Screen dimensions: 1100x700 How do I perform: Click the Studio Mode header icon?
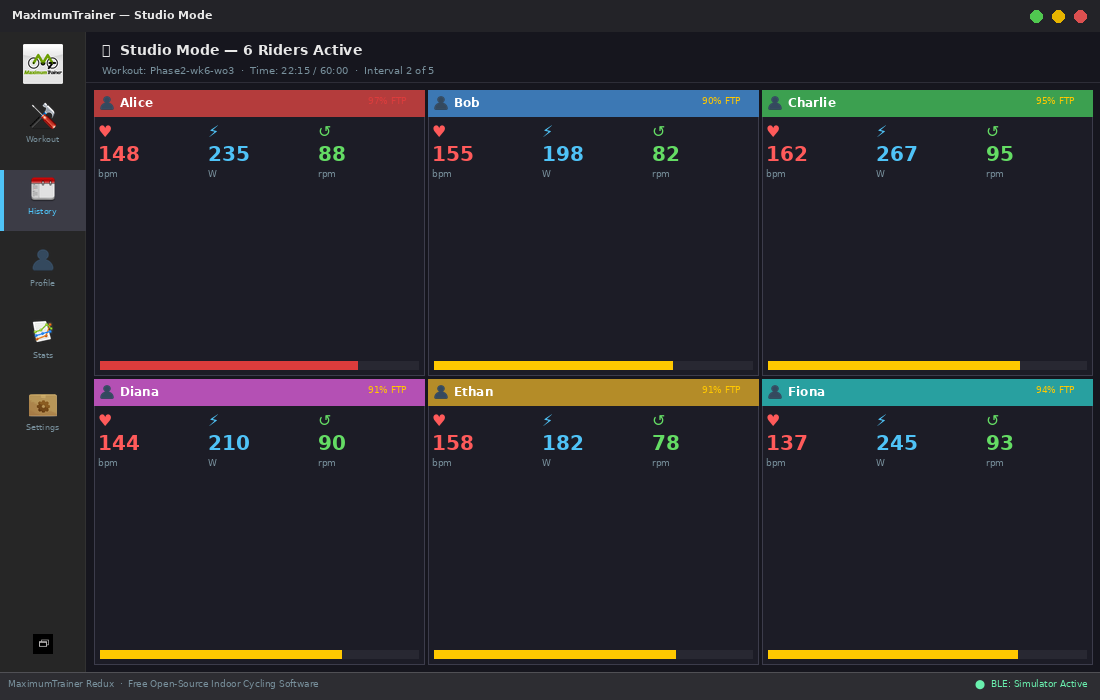pos(106,49)
